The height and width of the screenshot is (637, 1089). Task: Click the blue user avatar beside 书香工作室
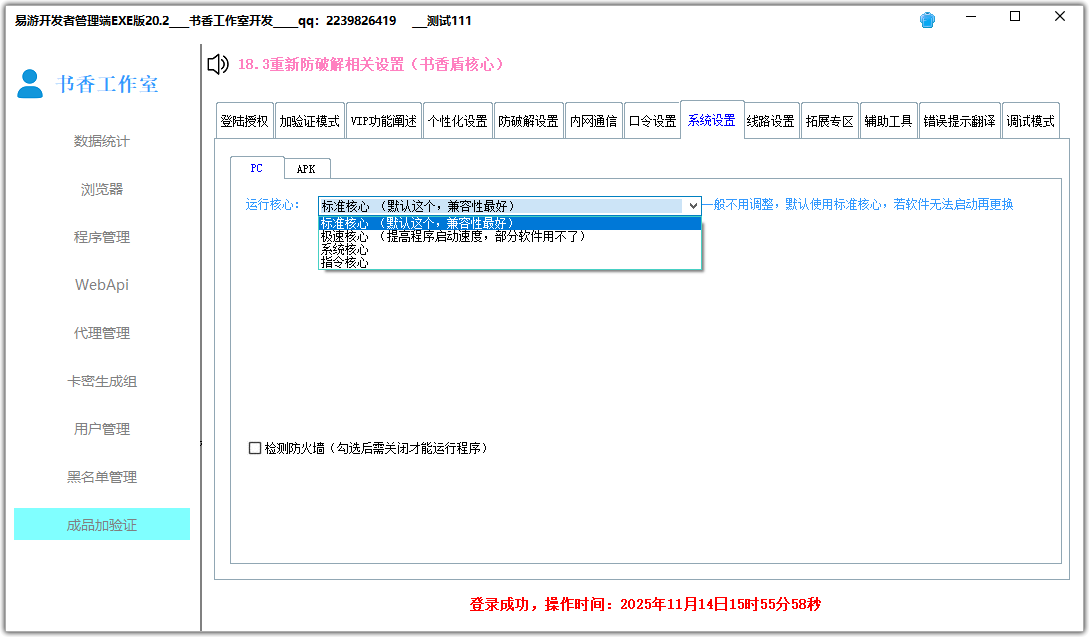28,85
